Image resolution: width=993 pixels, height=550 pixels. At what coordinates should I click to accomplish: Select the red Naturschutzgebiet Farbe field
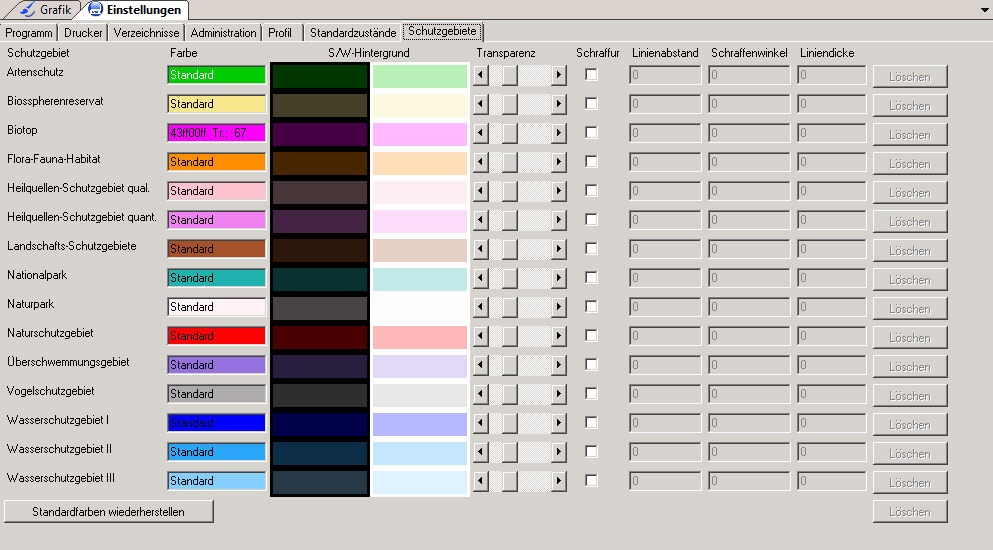pos(216,336)
